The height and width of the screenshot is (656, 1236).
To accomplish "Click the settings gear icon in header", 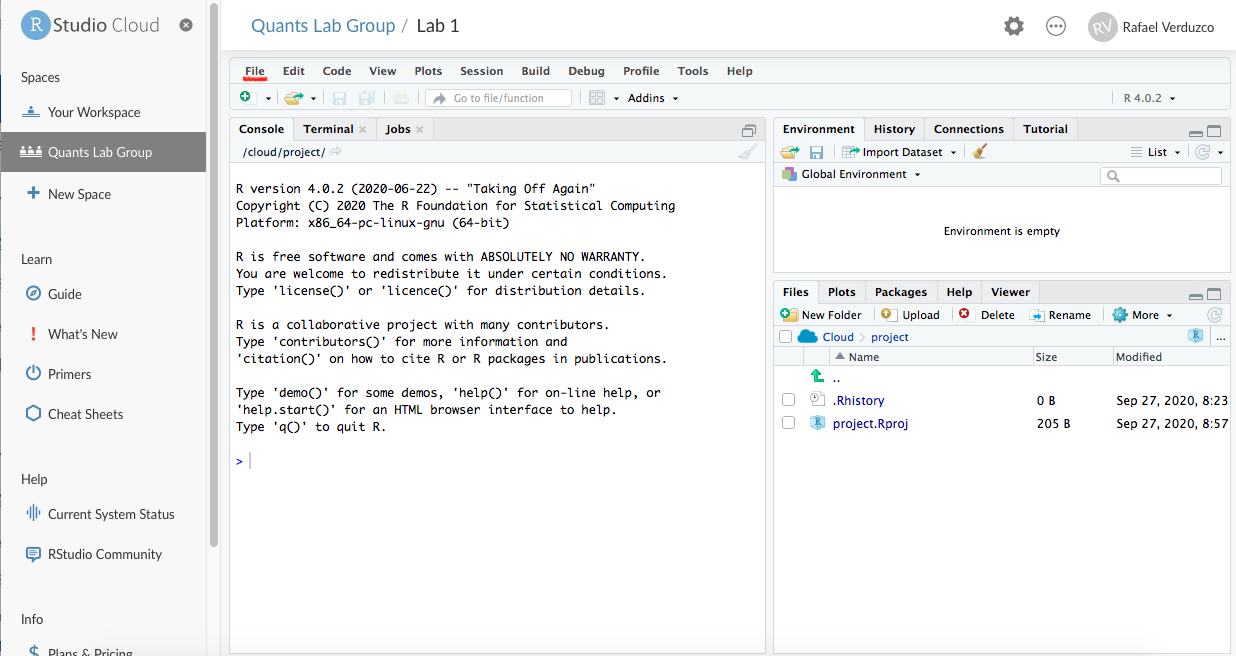I will coord(1014,26).
